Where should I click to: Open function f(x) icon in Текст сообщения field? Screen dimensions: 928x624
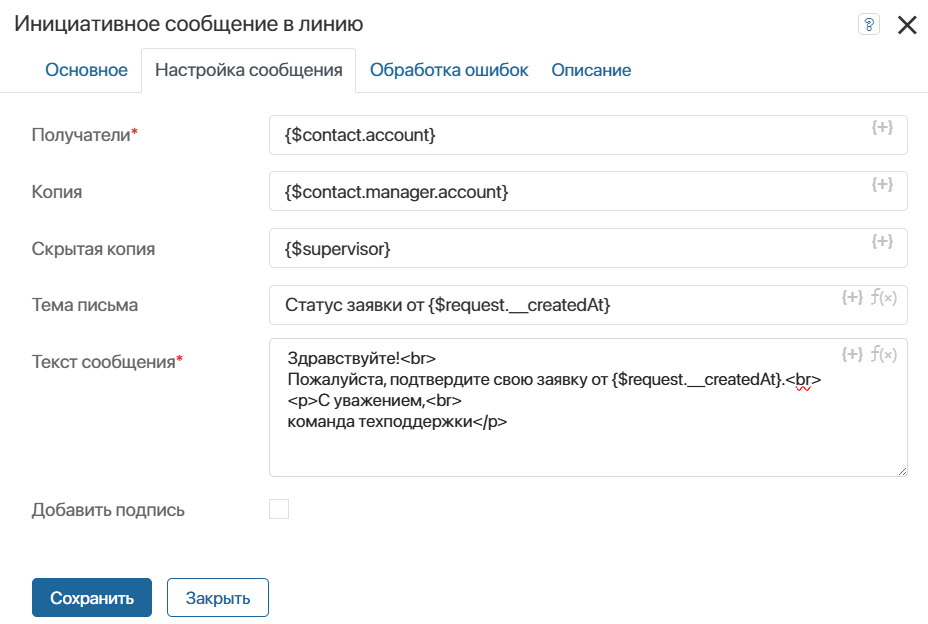pyautogui.click(x=884, y=354)
